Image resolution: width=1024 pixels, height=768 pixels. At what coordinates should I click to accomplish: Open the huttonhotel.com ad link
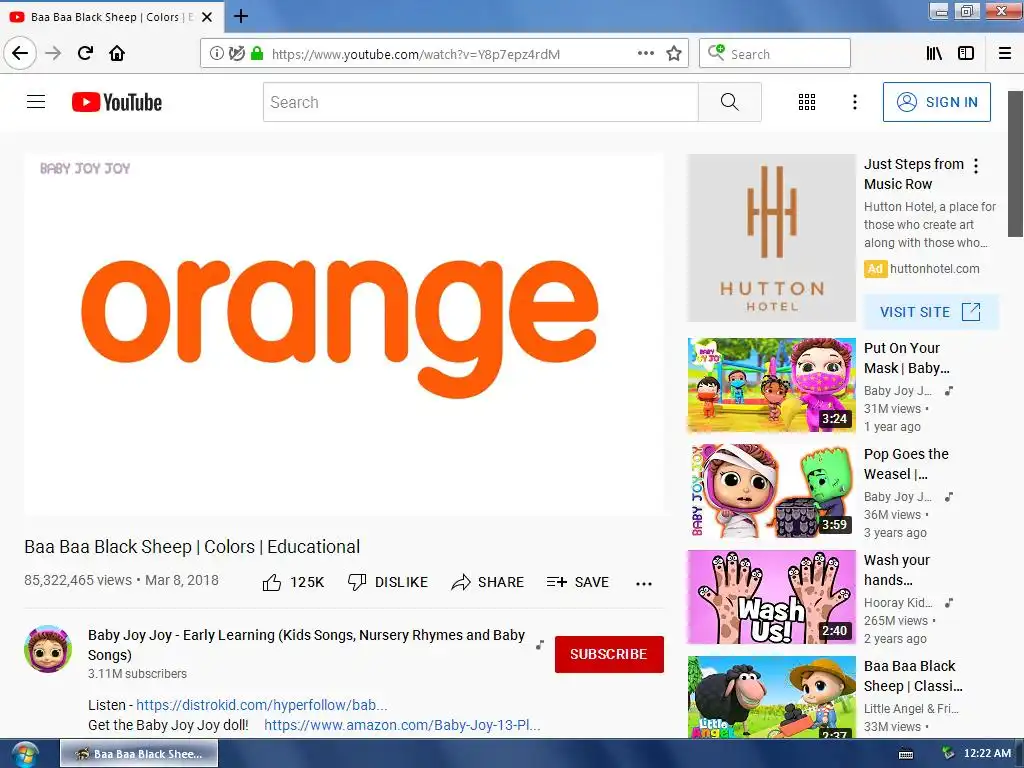(x=935, y=268)
